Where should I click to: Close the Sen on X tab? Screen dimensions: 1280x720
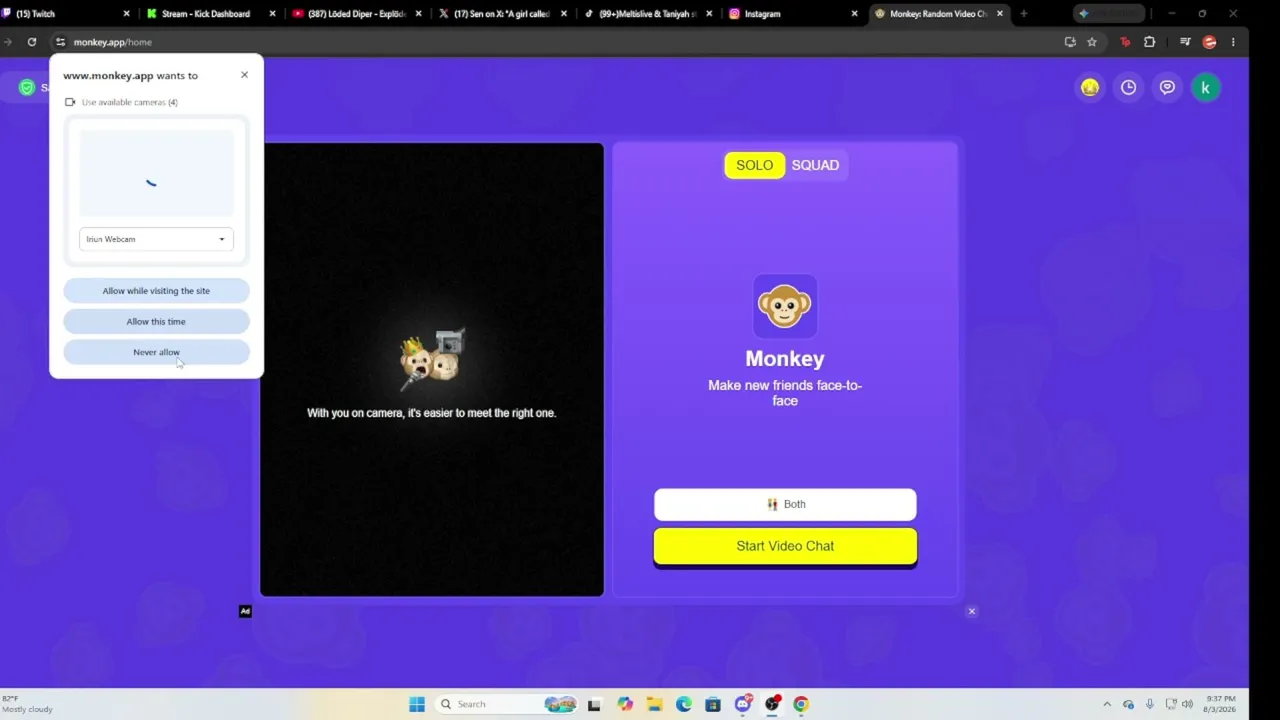[x=564, y=14]
